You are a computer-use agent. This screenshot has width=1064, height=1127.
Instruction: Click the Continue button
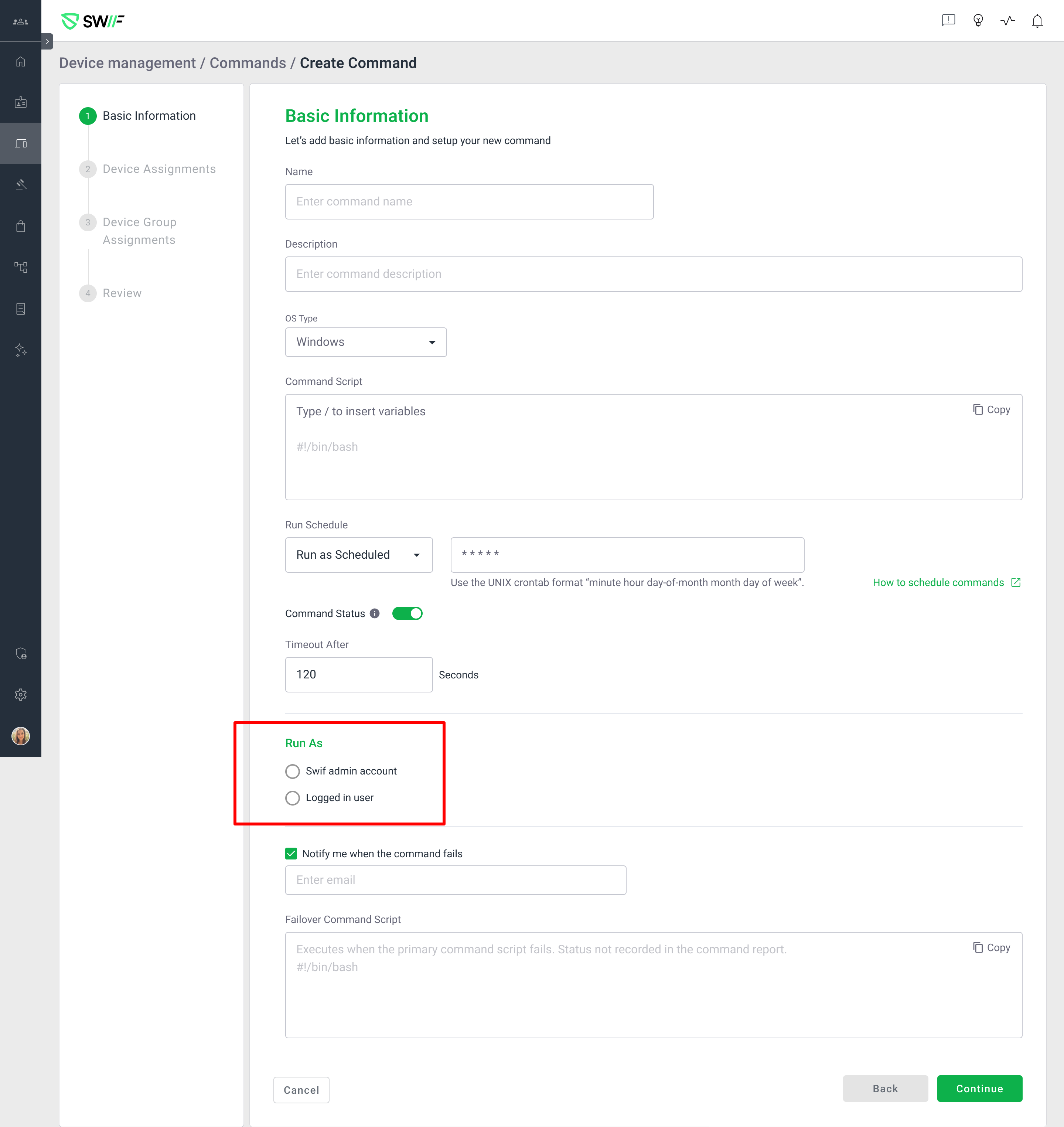(979, 1089)
